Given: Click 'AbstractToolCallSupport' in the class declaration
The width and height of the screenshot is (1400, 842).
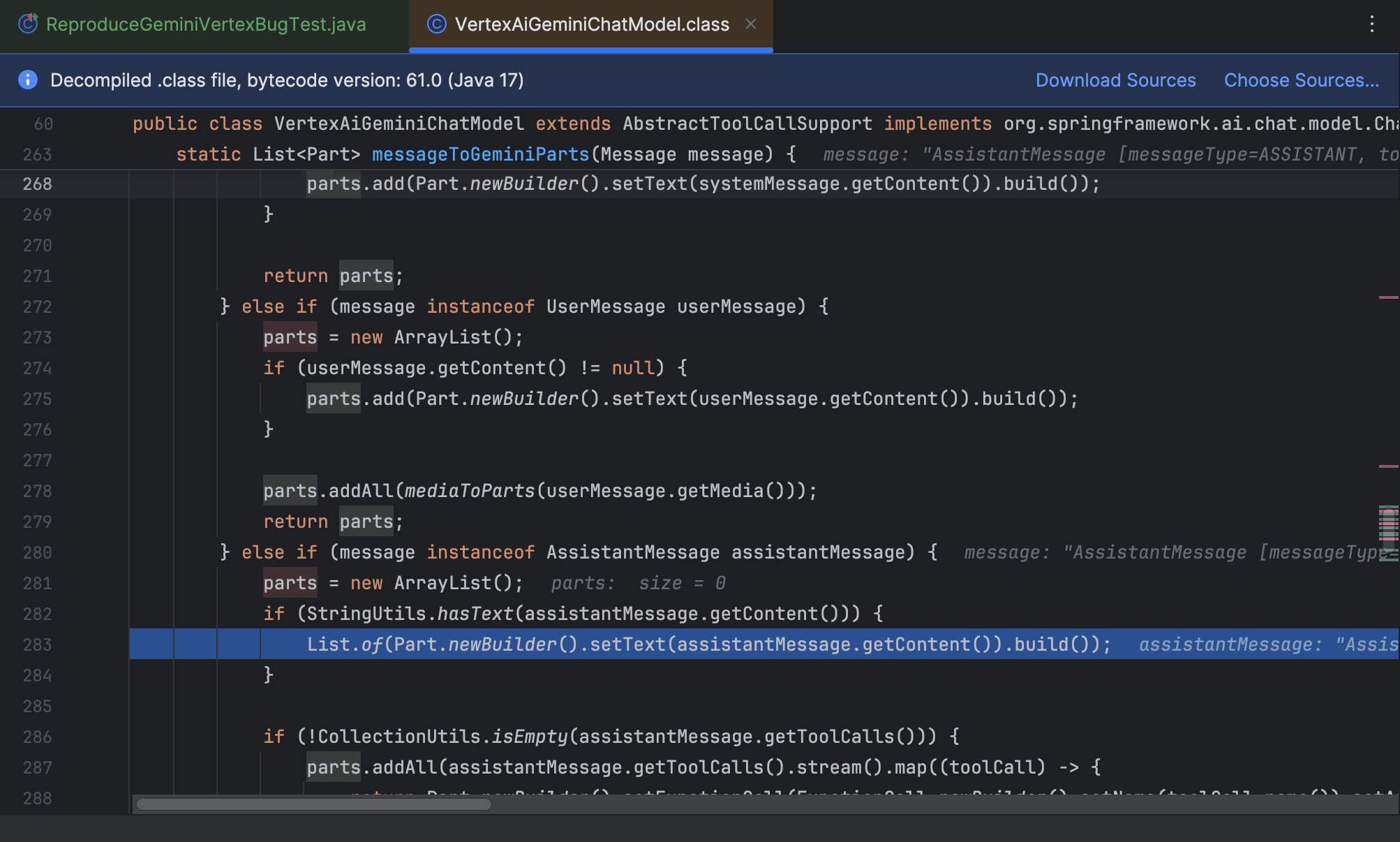Looking at the screenshot, I should pos(747,124).
